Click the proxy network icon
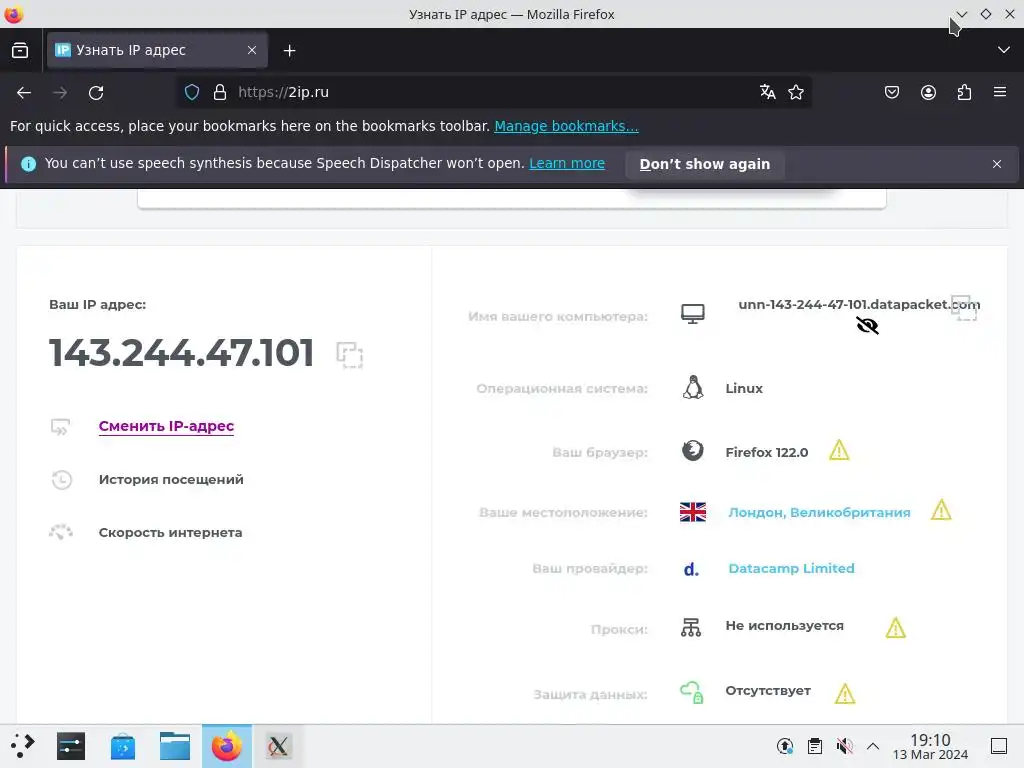Image resolution: width=1024 pixels, height=768 pixels. click(x=691, y=628)
